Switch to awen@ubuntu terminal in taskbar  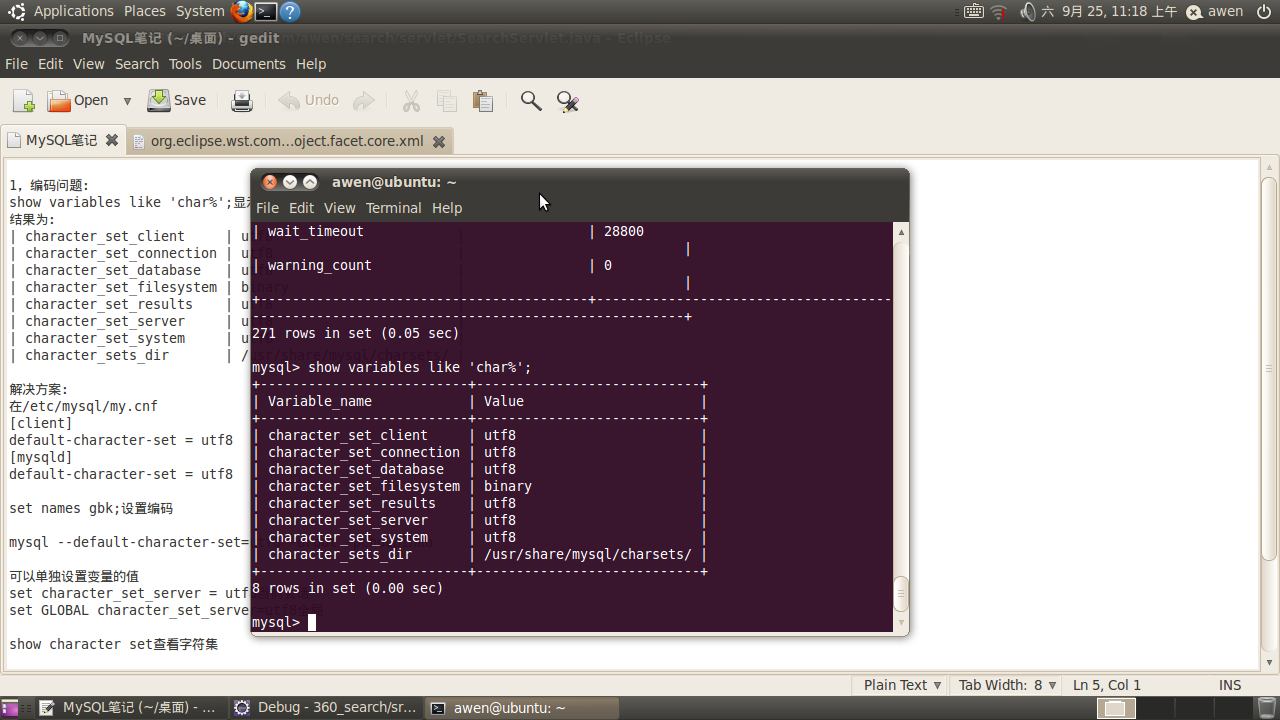click(521, 708)
